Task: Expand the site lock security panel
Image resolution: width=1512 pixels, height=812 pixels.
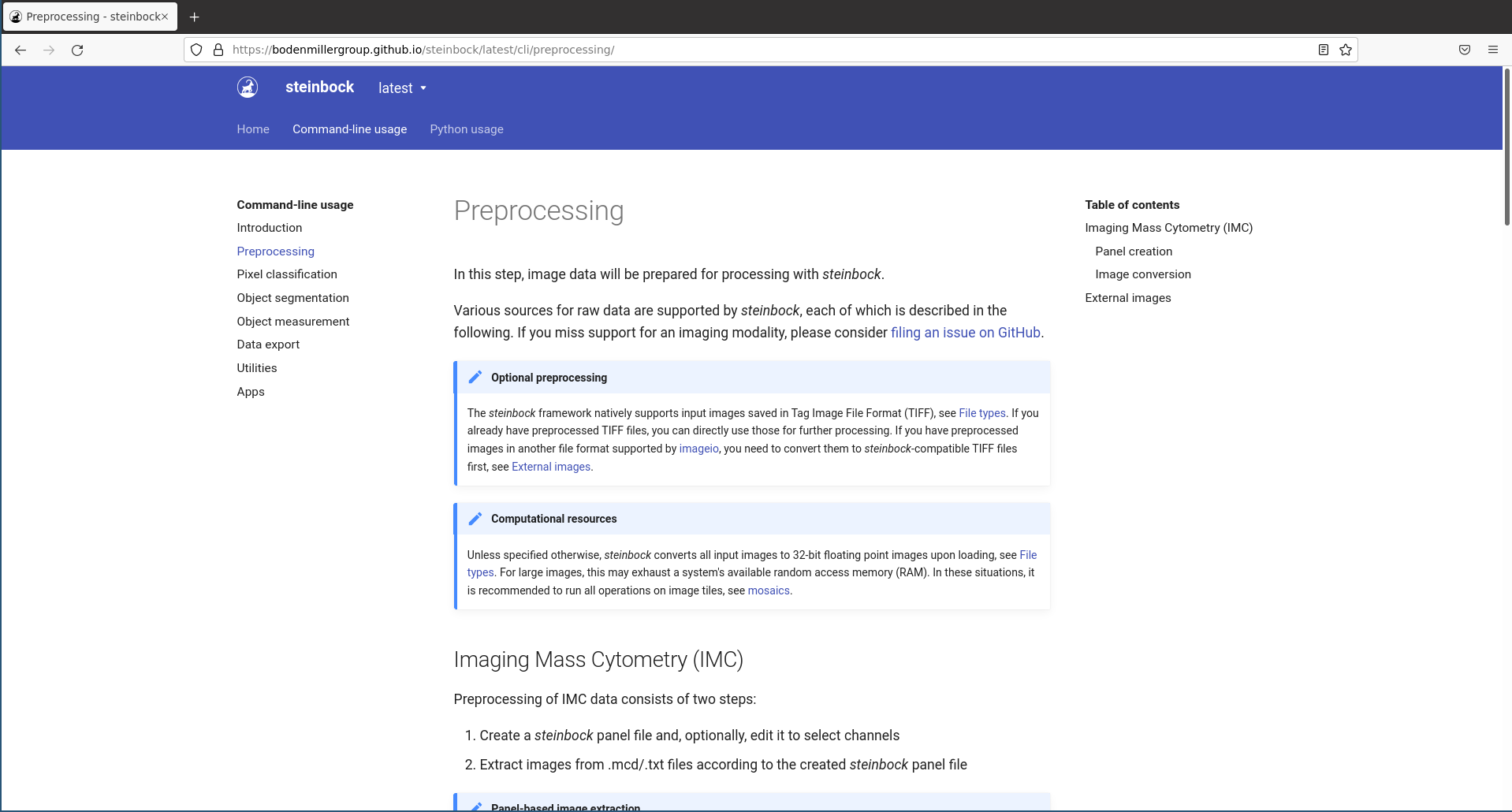Action: [218, 49]
